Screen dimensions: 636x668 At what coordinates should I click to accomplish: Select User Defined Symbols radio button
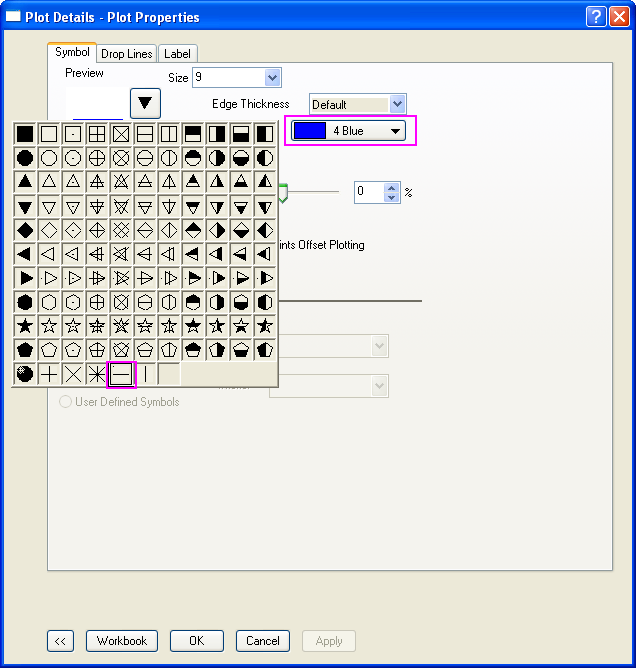(67, 402)
